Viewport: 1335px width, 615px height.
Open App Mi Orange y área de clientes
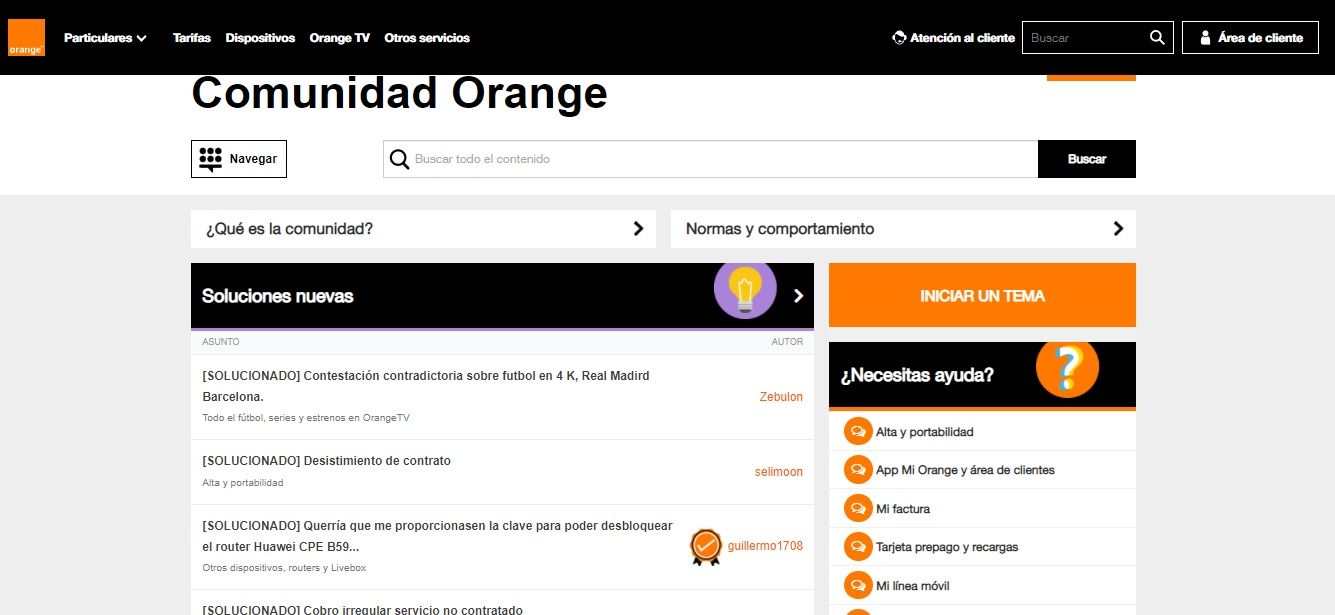[x=965, y=470]
